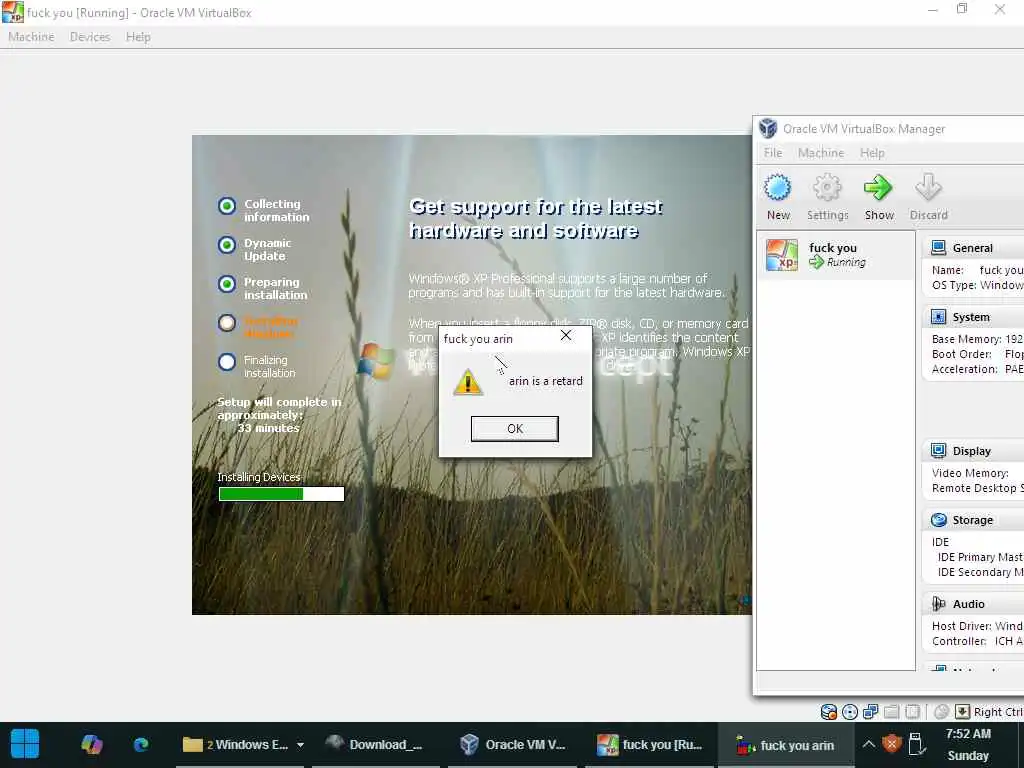Click the Storage disk icon in details pane

pyautogui.click(x=938, y=520)
